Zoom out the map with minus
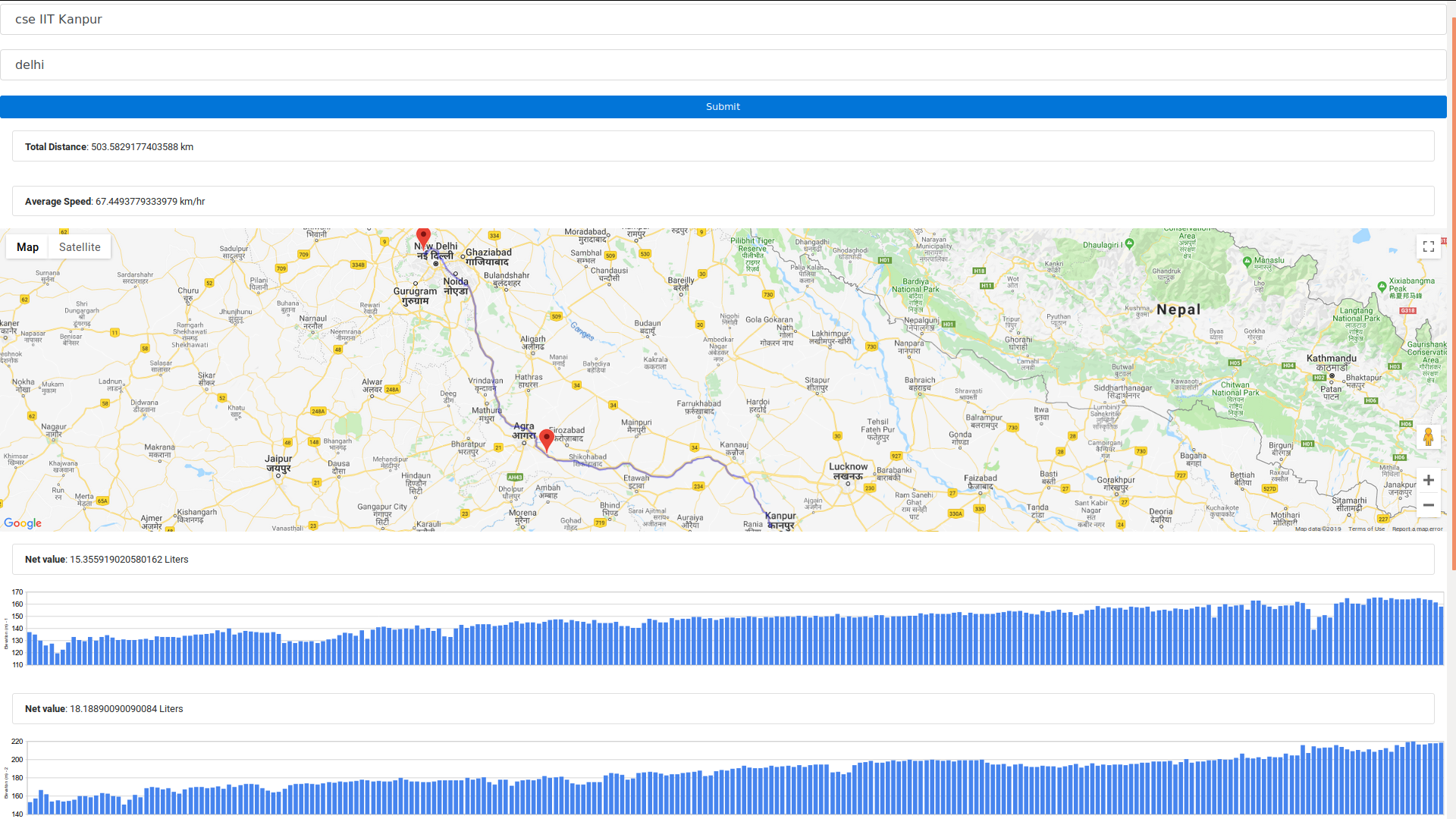 pyautogui.click(x=1428, y=505)
